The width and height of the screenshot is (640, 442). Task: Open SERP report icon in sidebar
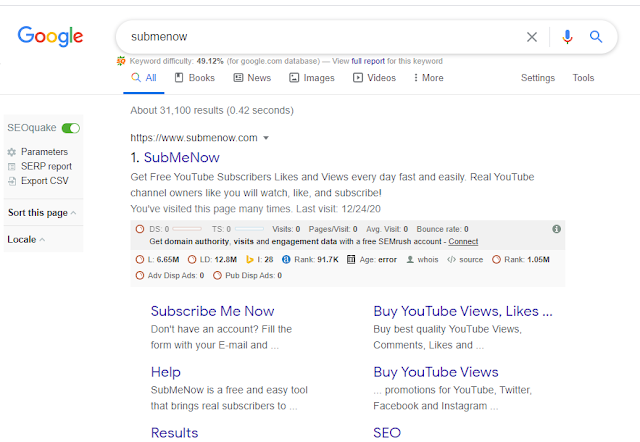tap(12, 167)
